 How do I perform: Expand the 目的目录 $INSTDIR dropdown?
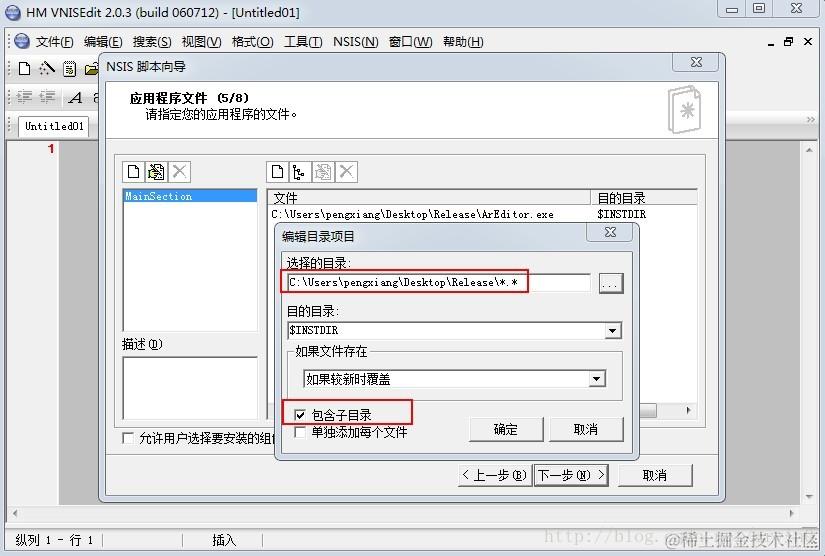point(612,331)
